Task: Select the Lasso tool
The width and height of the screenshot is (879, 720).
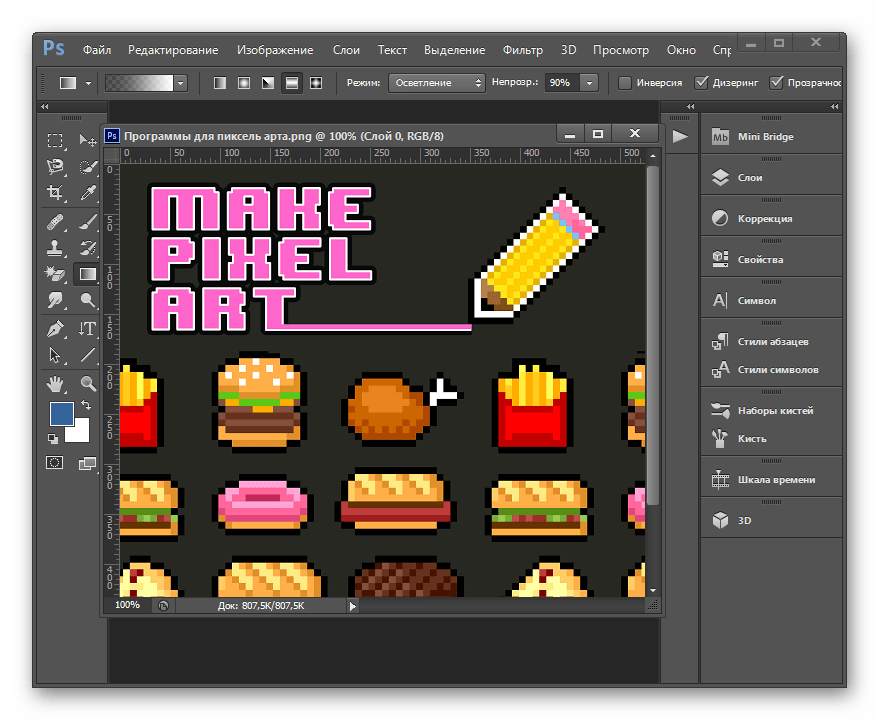Action: tap(55, 167)
